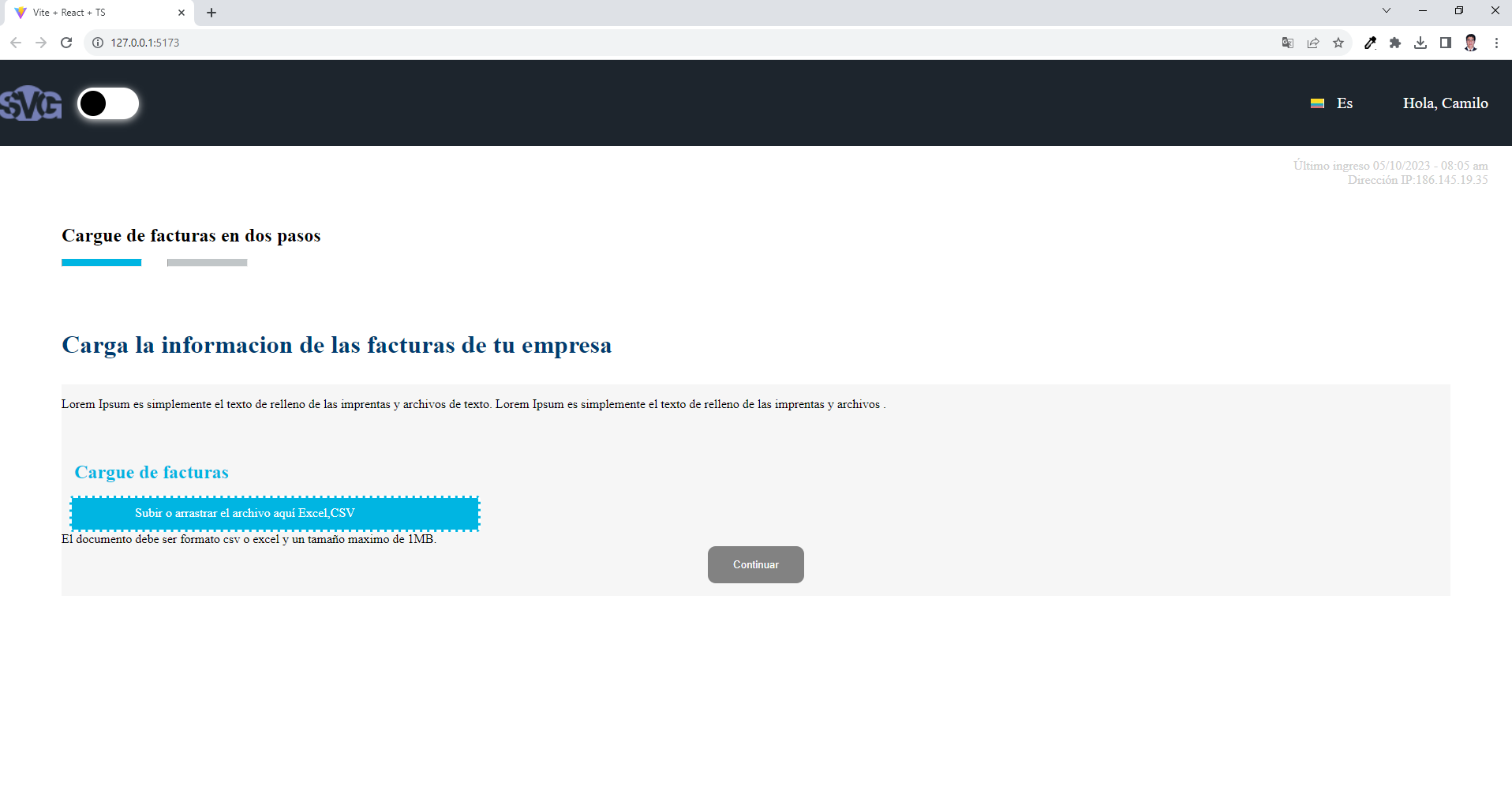Click the share icon in the toolbar
The height and width of the screenshot is (809, 1512).
(x=1312, y=43)
